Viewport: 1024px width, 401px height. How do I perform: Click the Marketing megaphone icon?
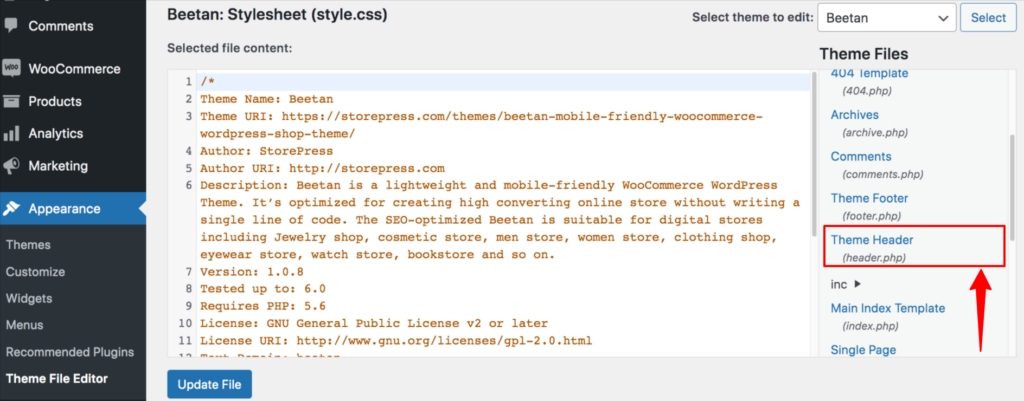point(11,166)
